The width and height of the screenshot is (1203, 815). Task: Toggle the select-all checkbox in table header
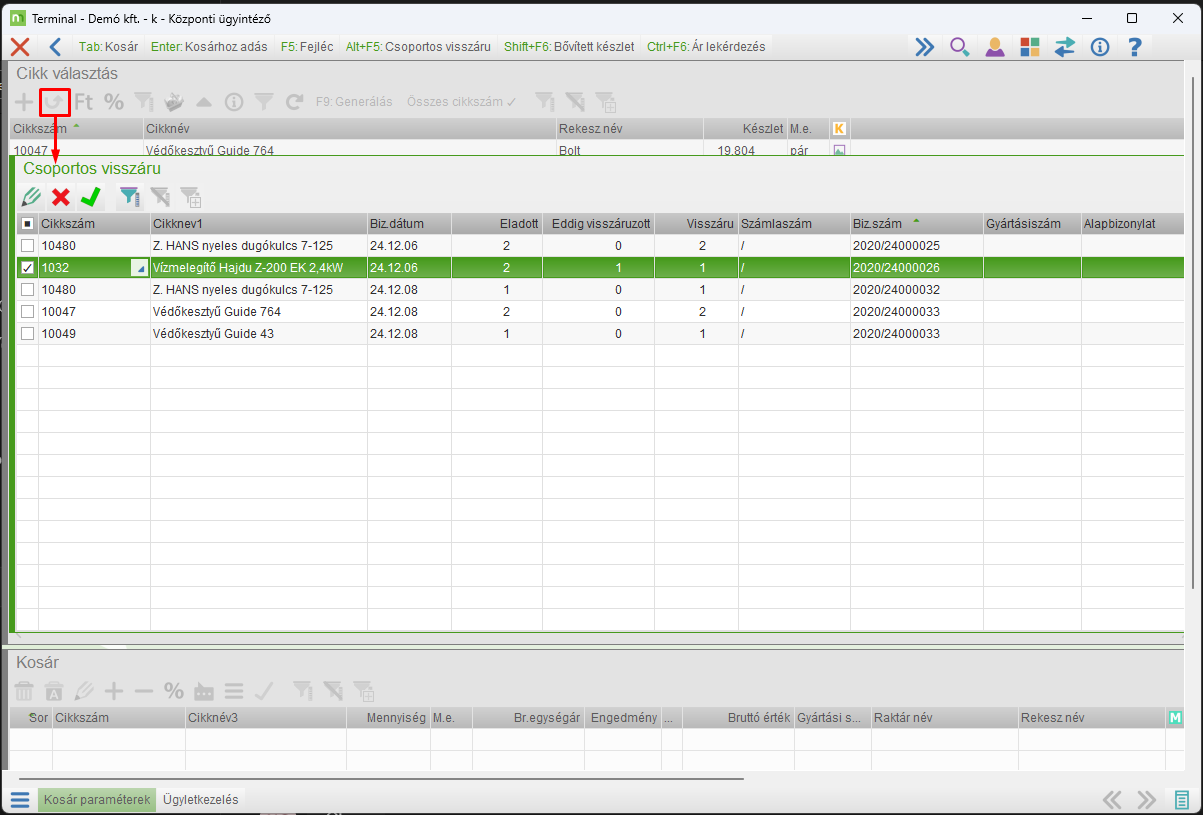coord(28,224)
